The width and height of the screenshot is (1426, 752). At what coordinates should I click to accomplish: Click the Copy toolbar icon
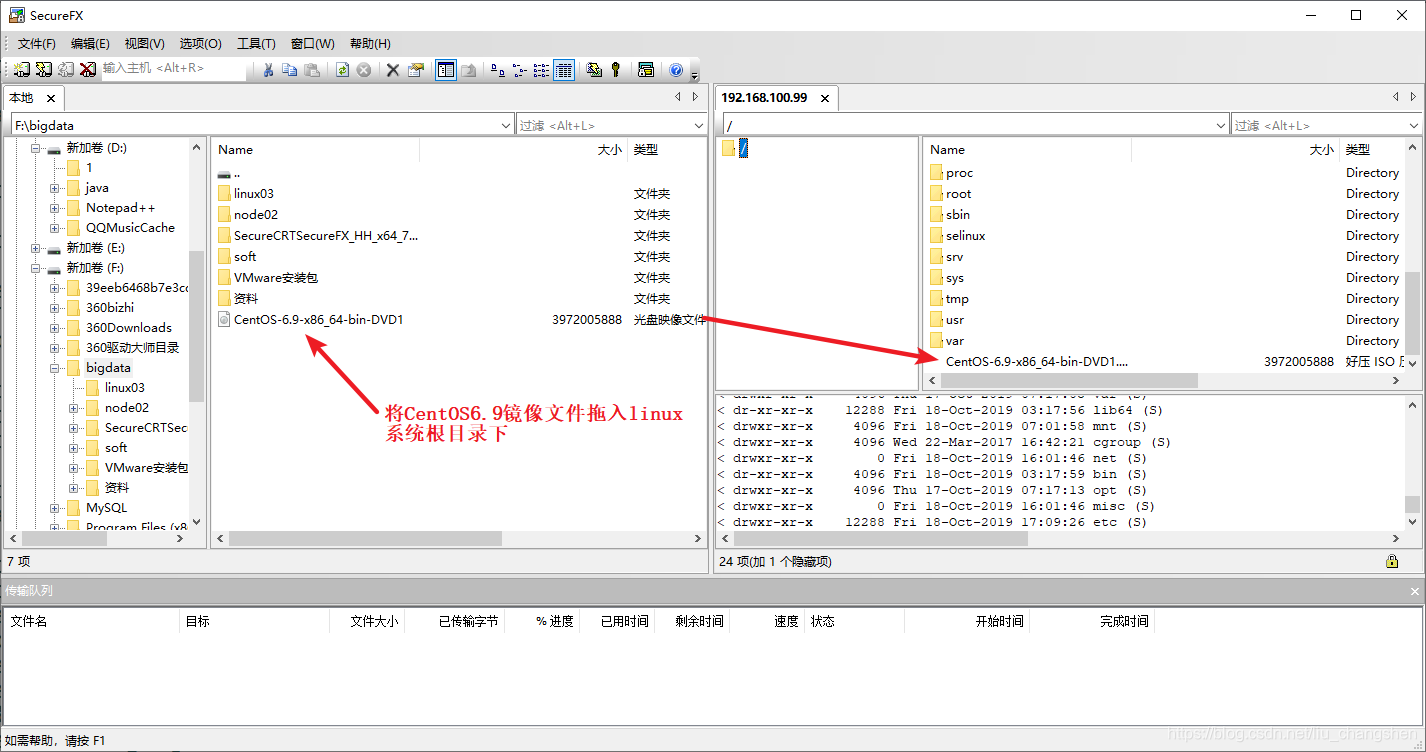(290, 69)
